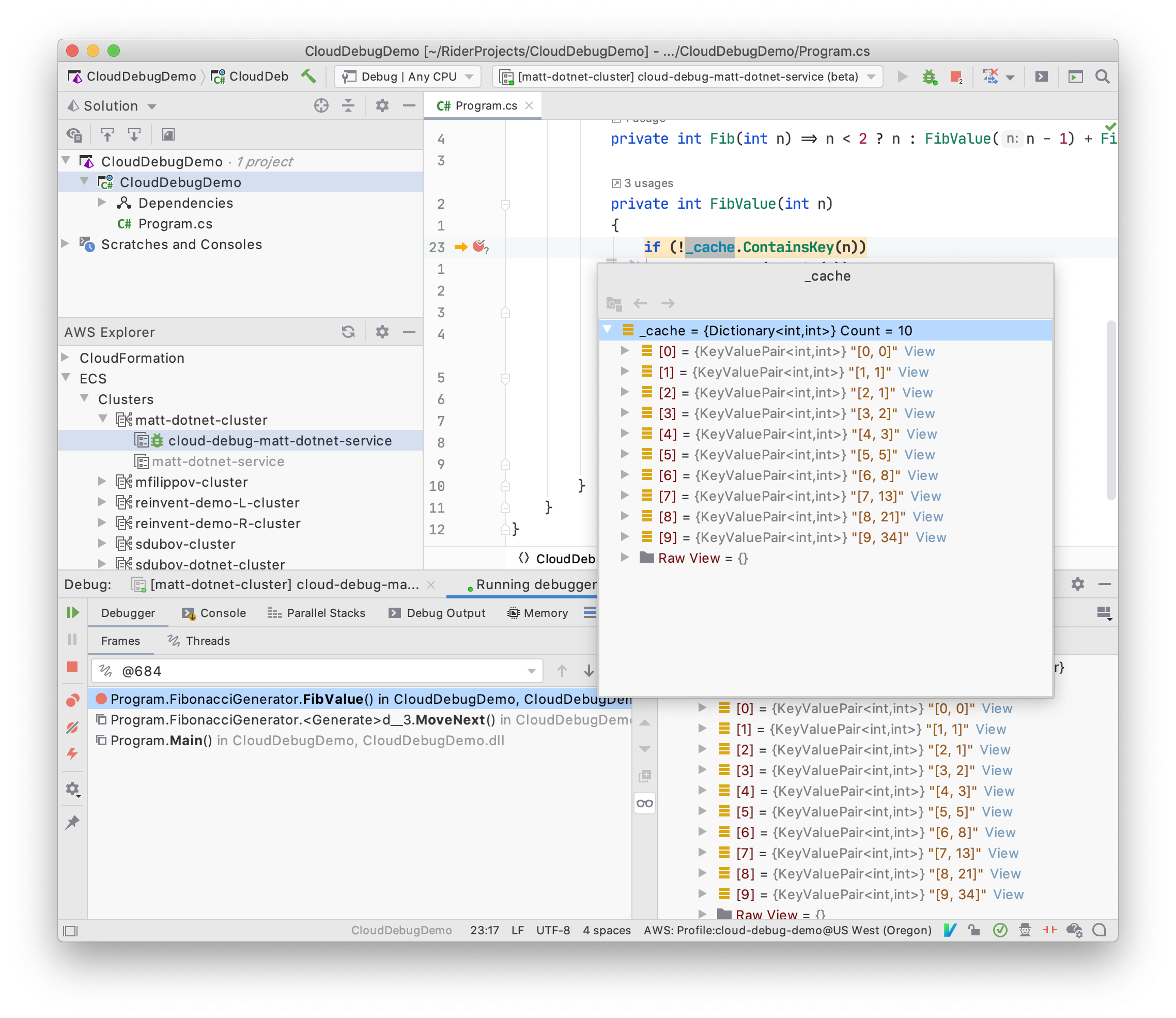Click the lock icon in status bar
Viewport: 1176px width, 1018px height.
pyautogui.click(x=974, y=930)
